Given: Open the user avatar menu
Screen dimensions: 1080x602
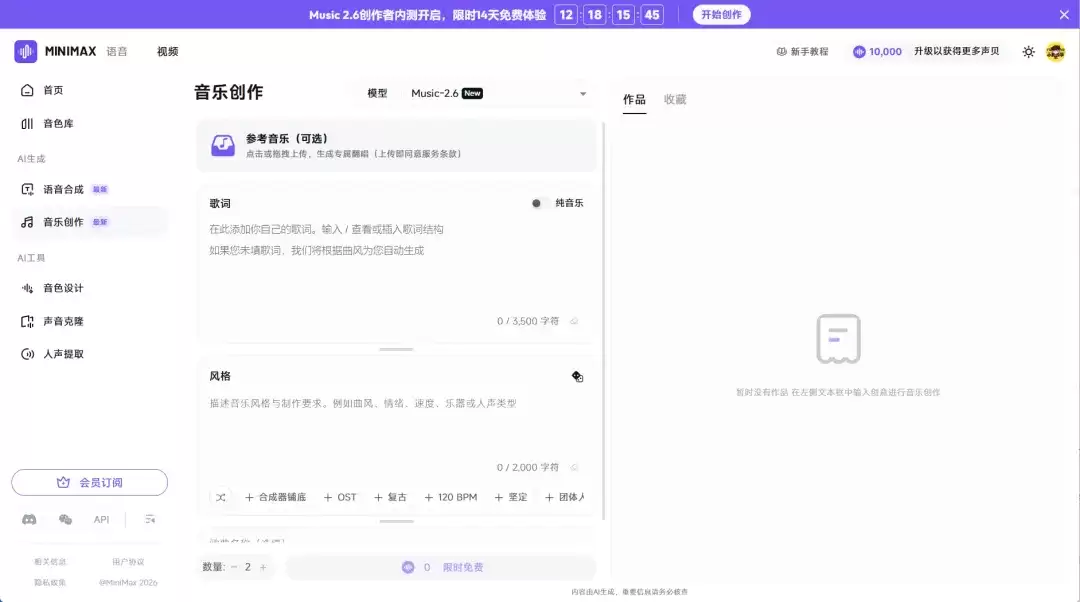Looking at the screenshot, I should pos(1055,52).
